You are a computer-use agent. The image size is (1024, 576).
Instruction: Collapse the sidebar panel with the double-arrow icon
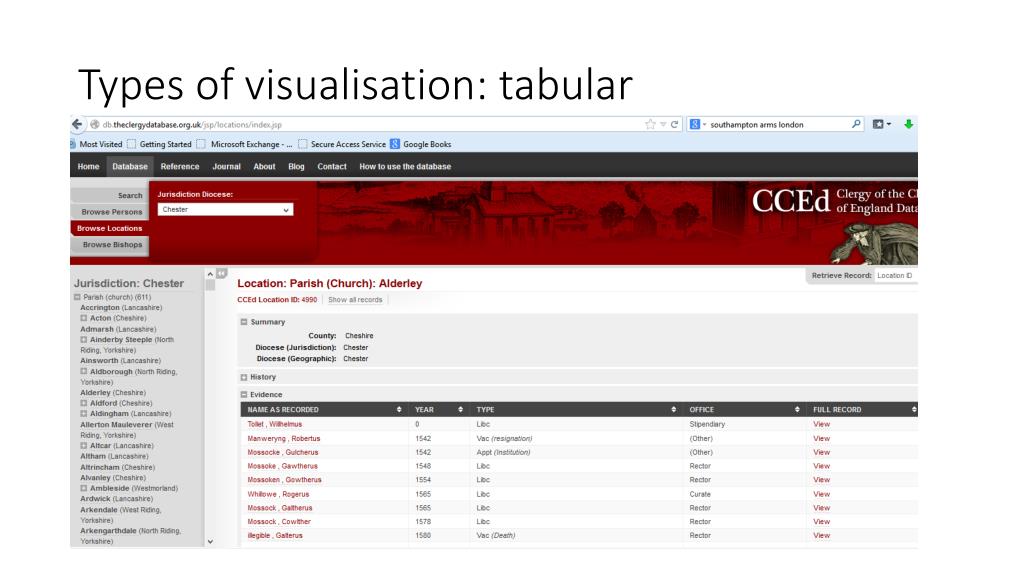(222, 273)
